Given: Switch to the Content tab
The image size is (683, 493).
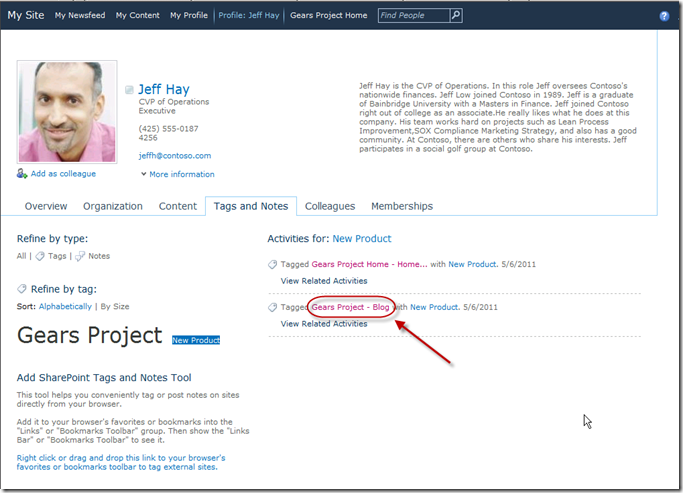Looking at the screenshot, I should tap(178, 206).
